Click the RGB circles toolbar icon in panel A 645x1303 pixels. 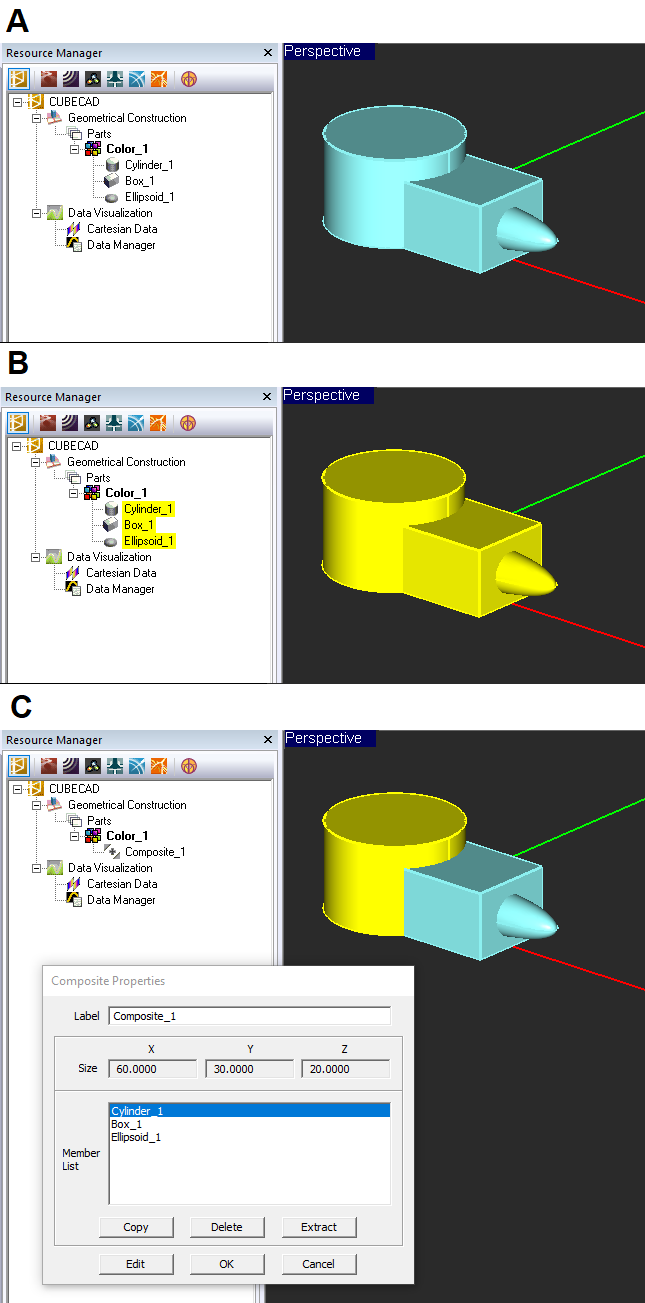pyautogui.click(x=92, y=78)
